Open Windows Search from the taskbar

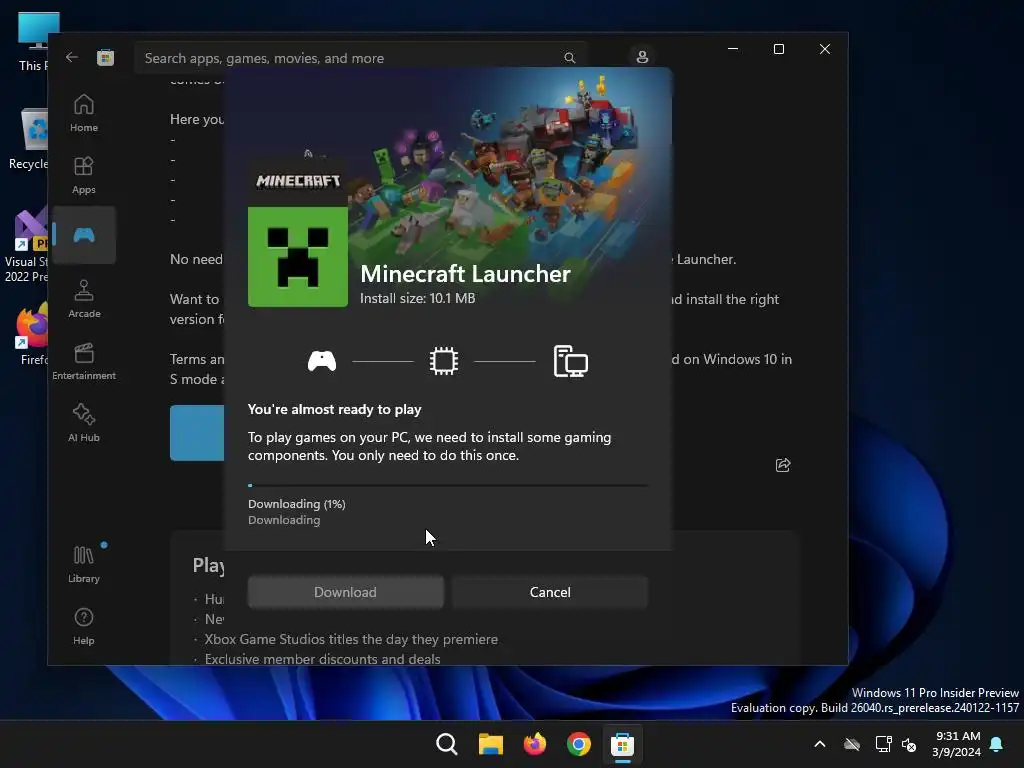[447, 744]
